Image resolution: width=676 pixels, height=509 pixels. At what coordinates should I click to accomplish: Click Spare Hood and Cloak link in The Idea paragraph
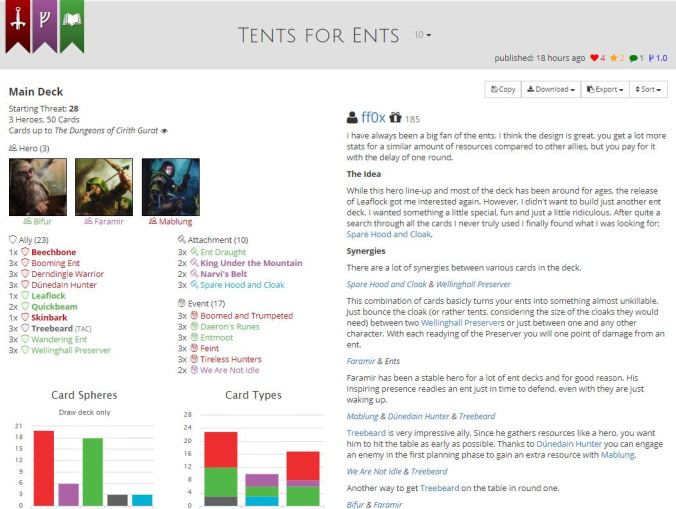(x=388, y=234)
